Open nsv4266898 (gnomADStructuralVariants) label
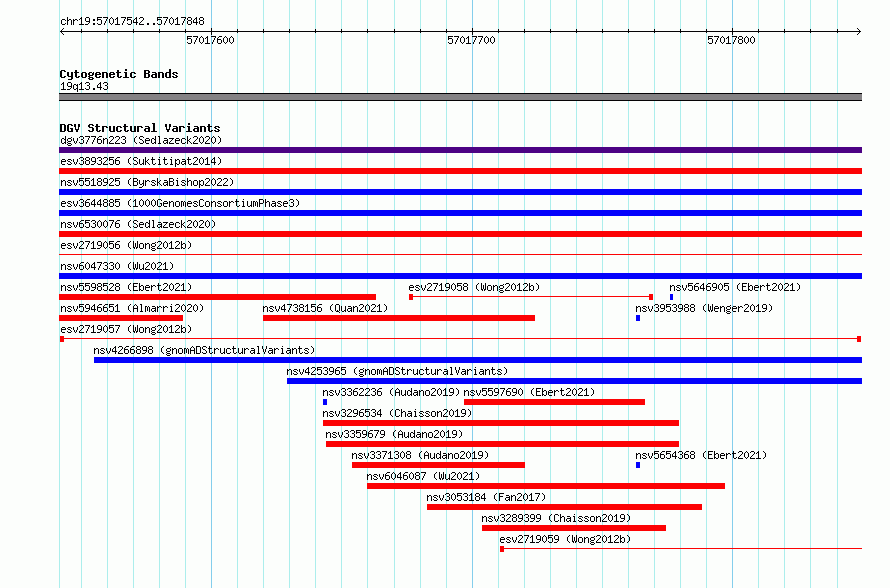 [x=204, y=350]
